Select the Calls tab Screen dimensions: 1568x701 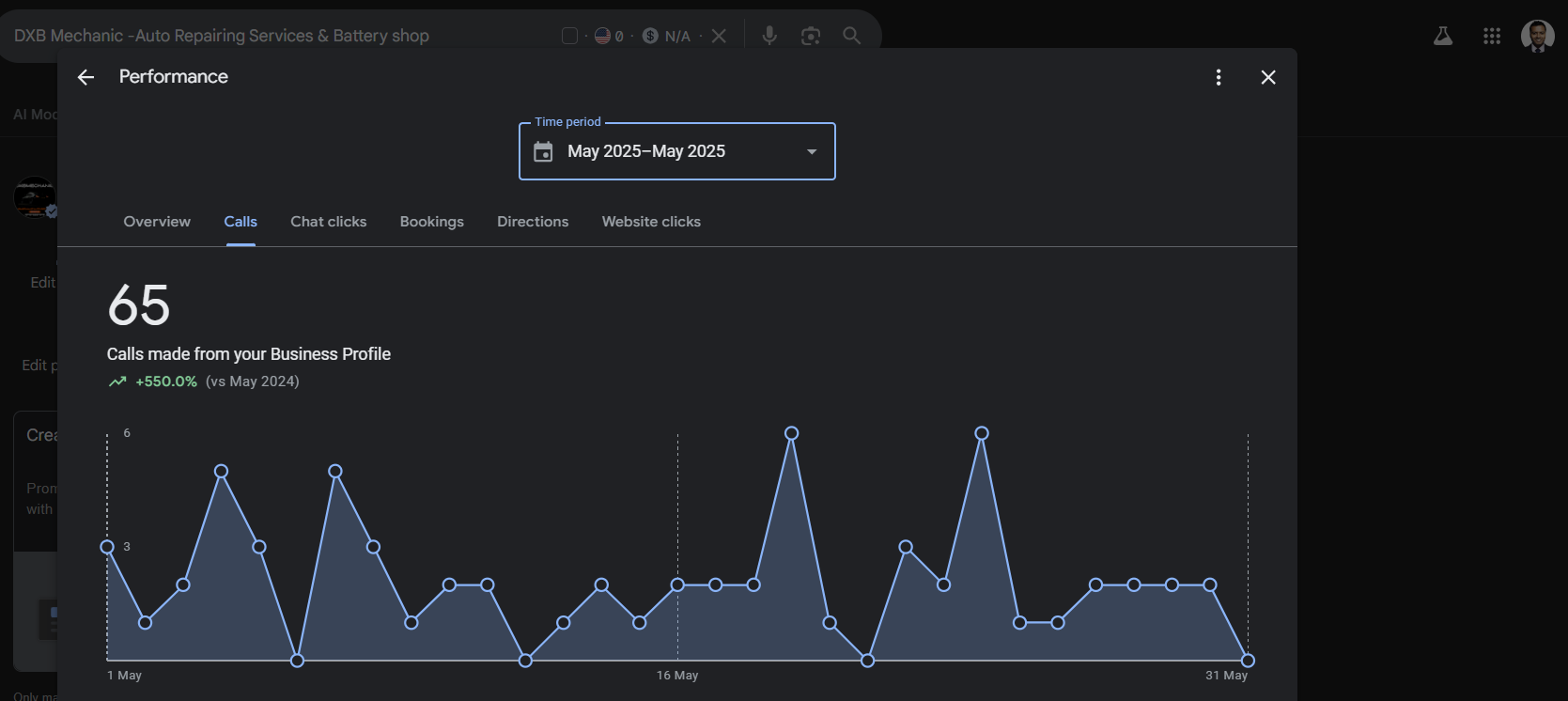pyautogui.click(x=241, y=222)
